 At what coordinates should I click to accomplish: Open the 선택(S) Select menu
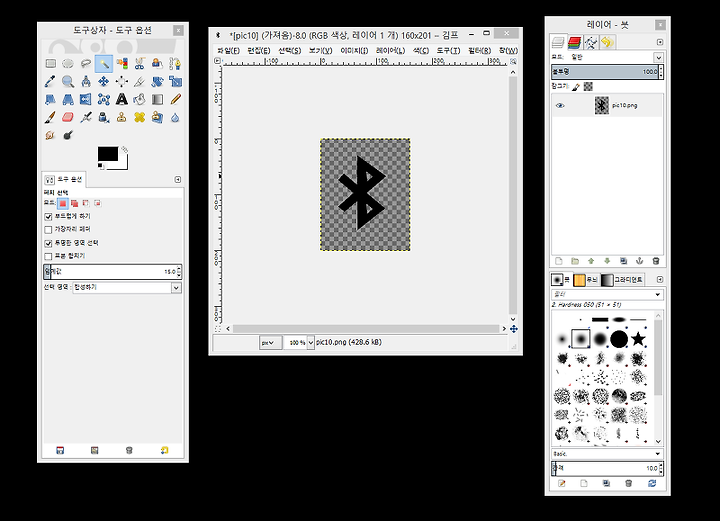point(290,50)
